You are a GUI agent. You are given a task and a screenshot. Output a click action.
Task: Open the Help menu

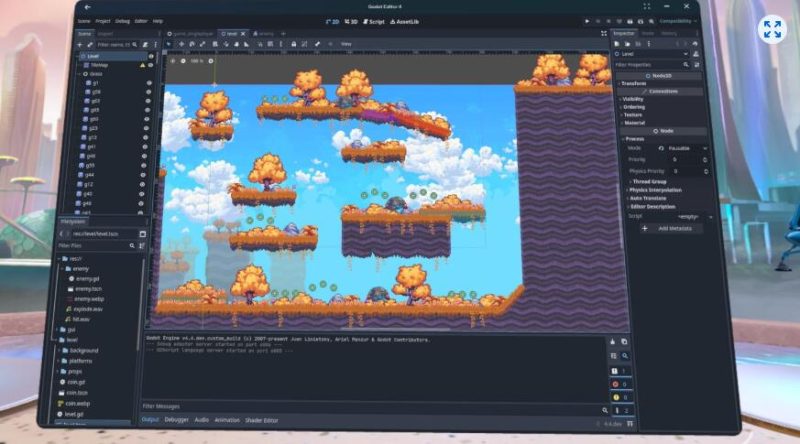pos(158,21)
